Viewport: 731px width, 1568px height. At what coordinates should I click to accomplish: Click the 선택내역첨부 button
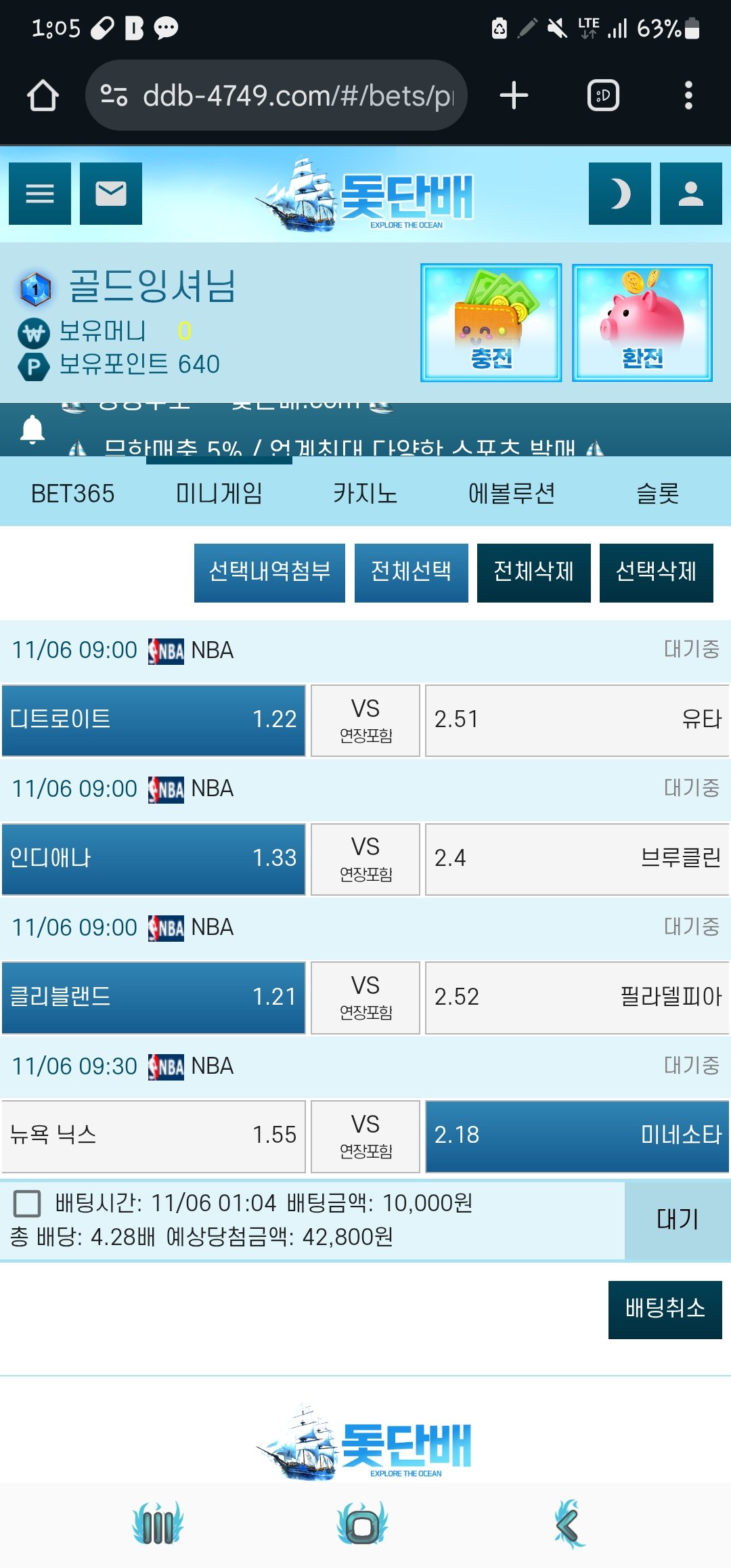269,573
